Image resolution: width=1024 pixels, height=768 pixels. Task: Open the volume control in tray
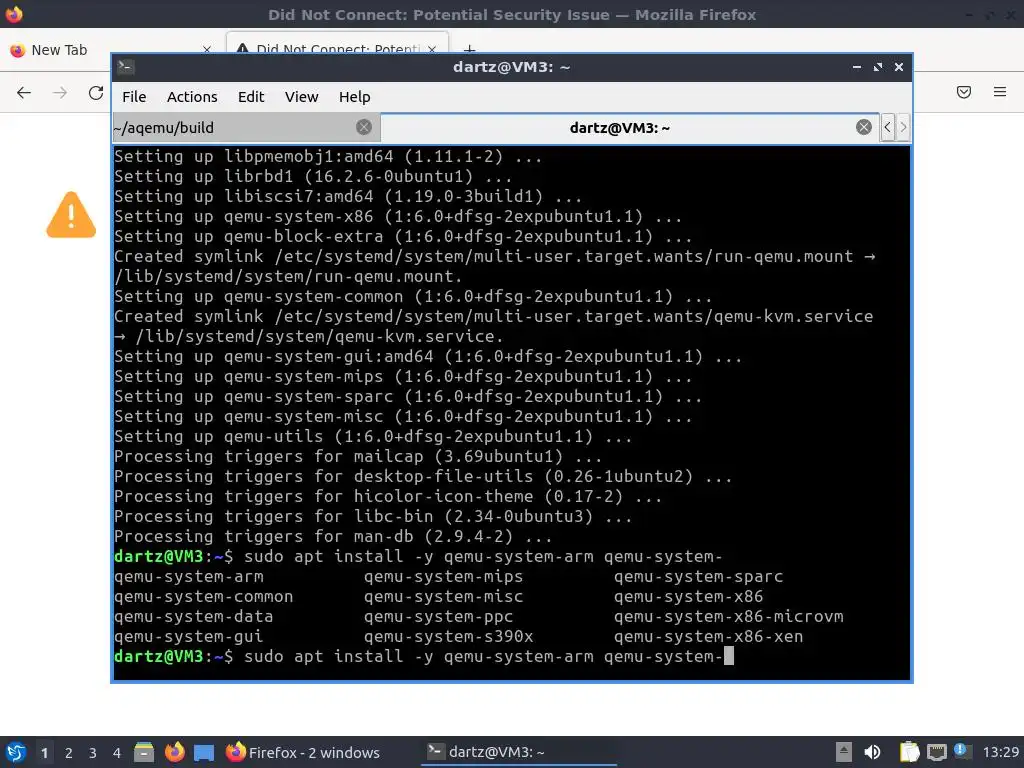(x=872, y=752)
